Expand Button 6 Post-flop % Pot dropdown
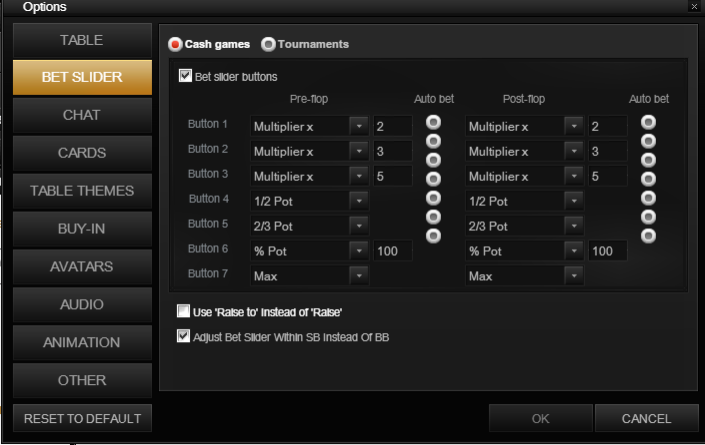This screenshot has height=445, width=705. [574, 251]
